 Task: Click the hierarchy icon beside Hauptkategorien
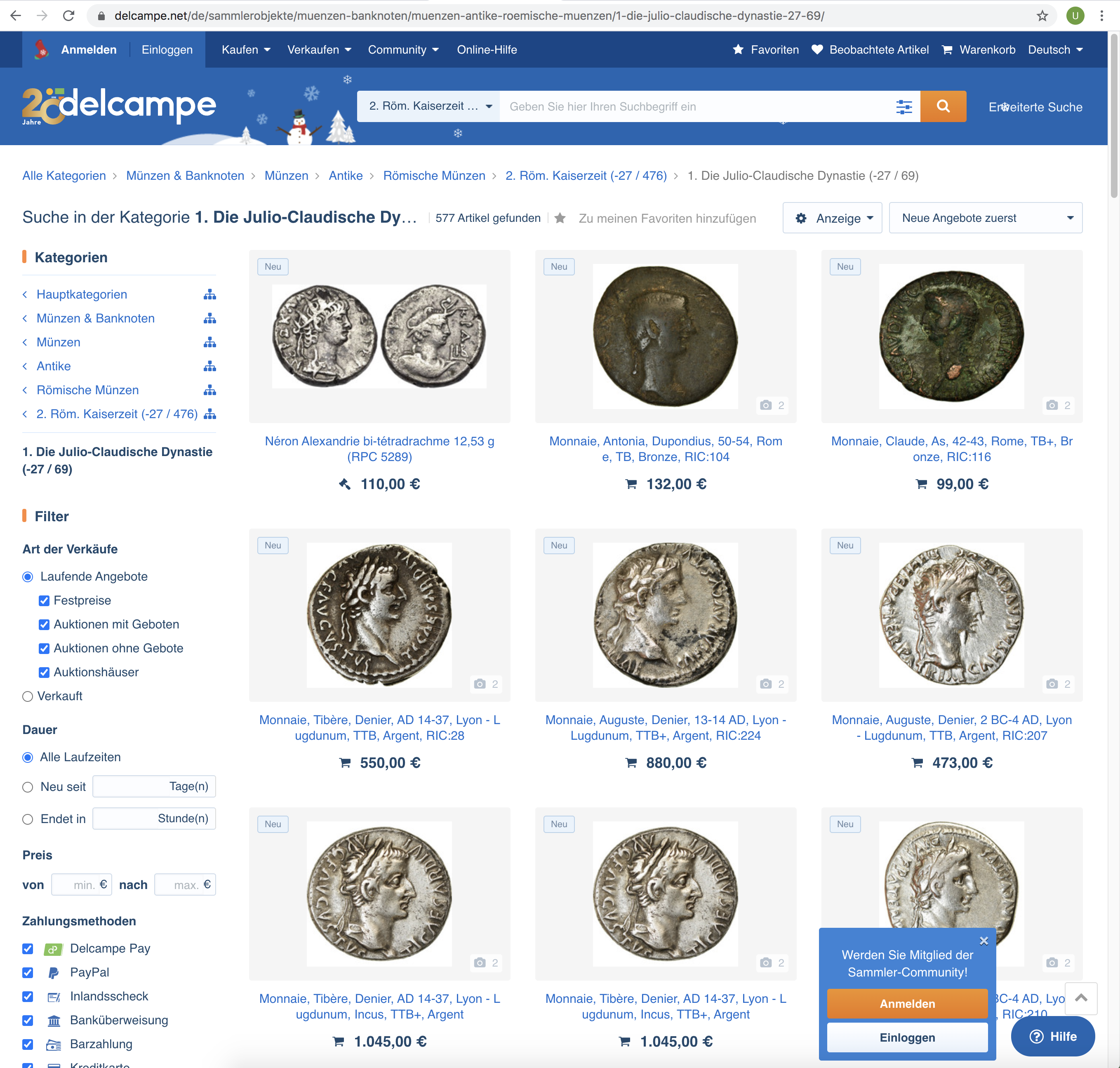209,294
